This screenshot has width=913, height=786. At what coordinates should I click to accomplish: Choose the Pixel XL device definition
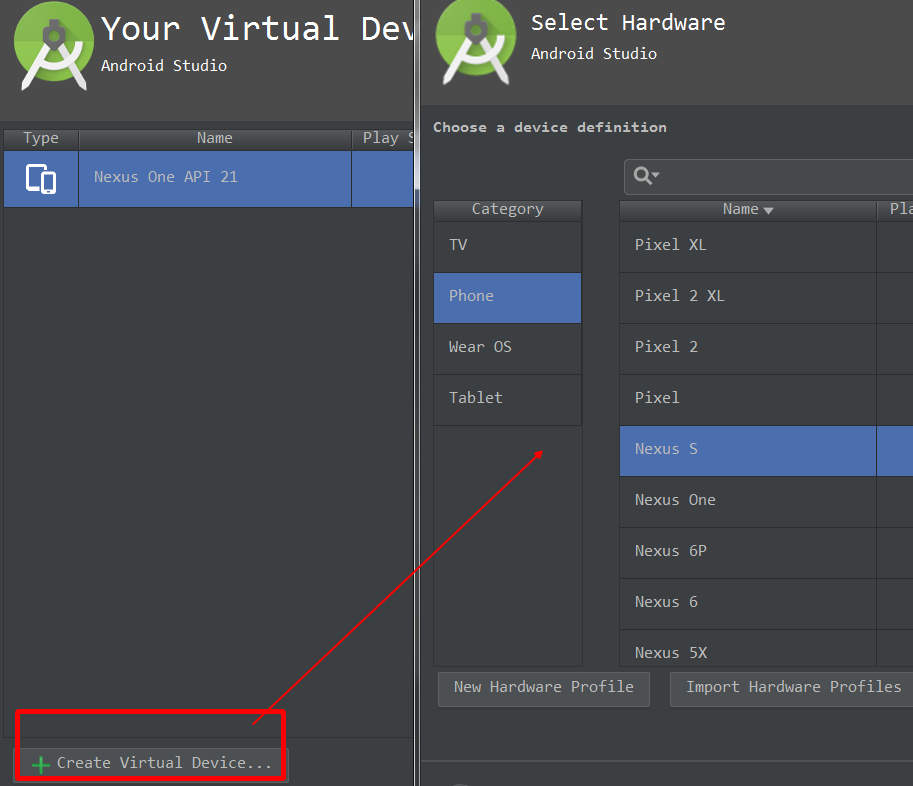coord(766,247)
